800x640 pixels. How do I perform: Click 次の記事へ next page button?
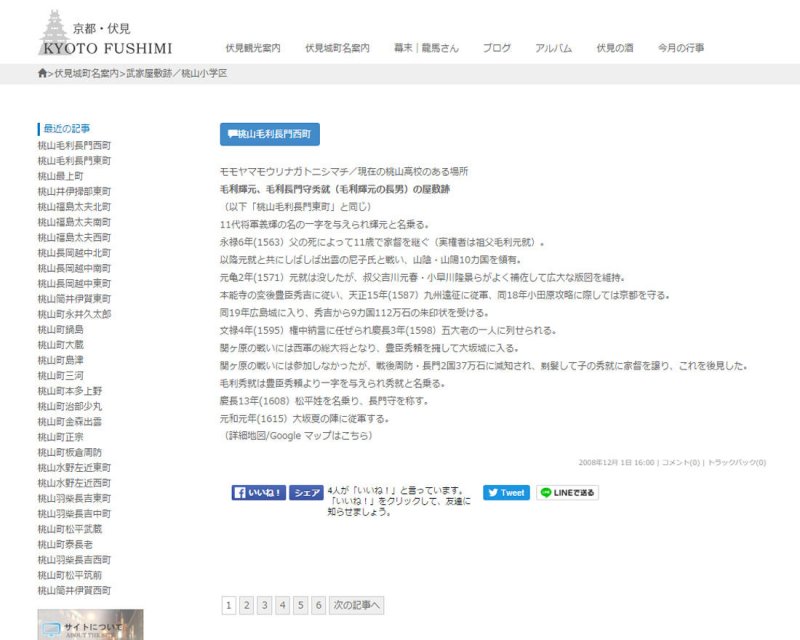click(356, 605)
